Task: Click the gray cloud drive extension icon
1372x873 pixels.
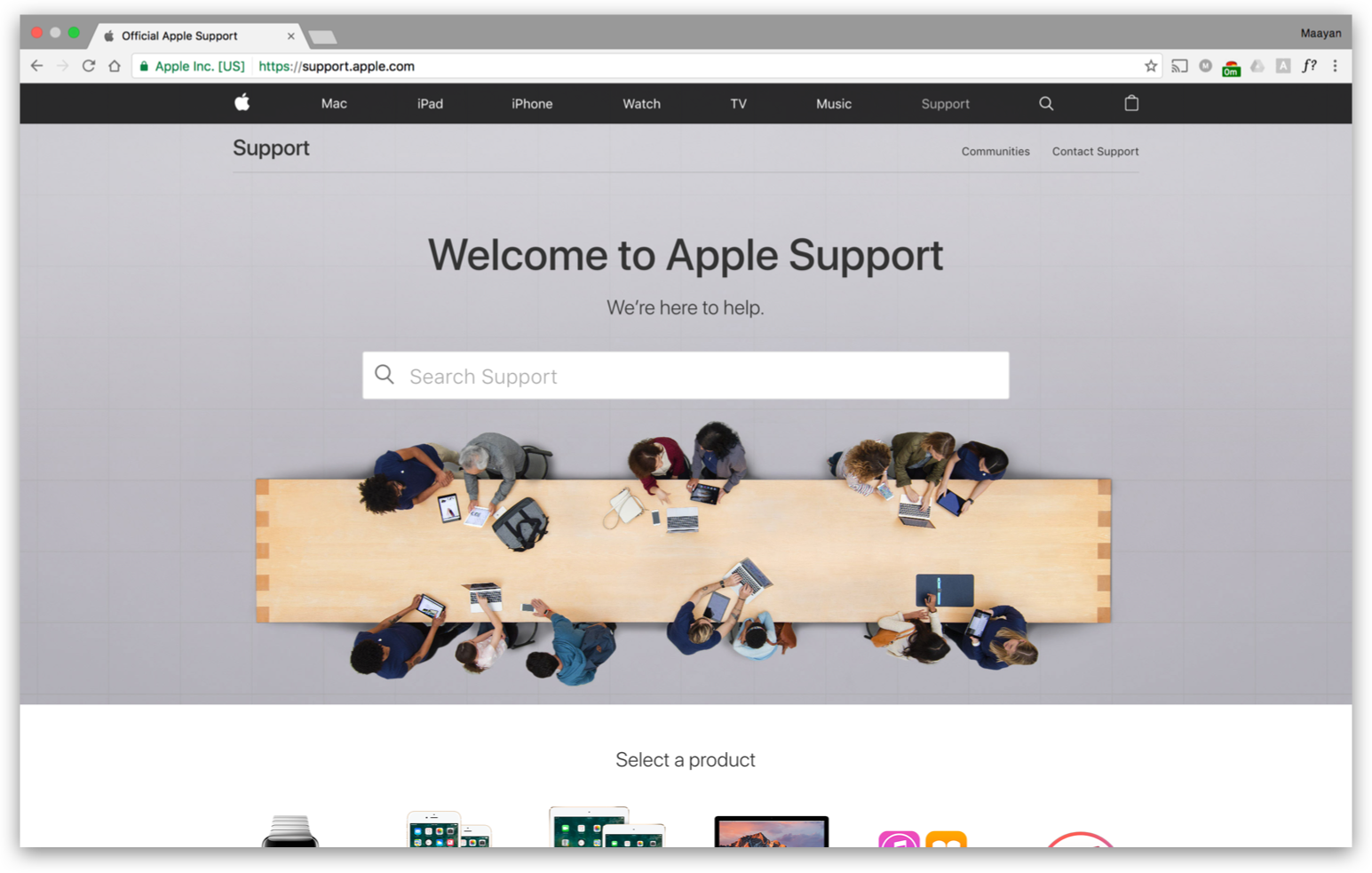Action: pos(1257,66)
